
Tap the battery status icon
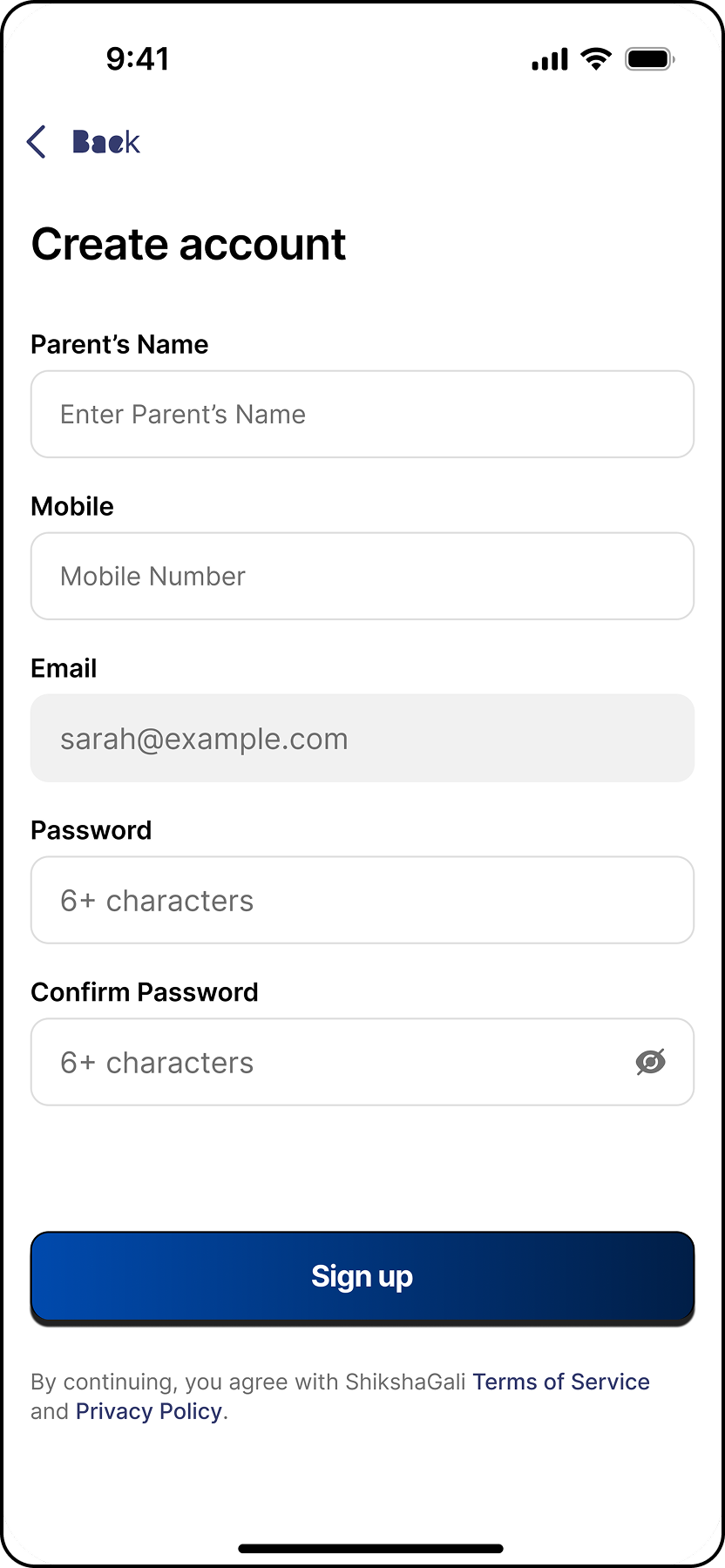(650, 59)
